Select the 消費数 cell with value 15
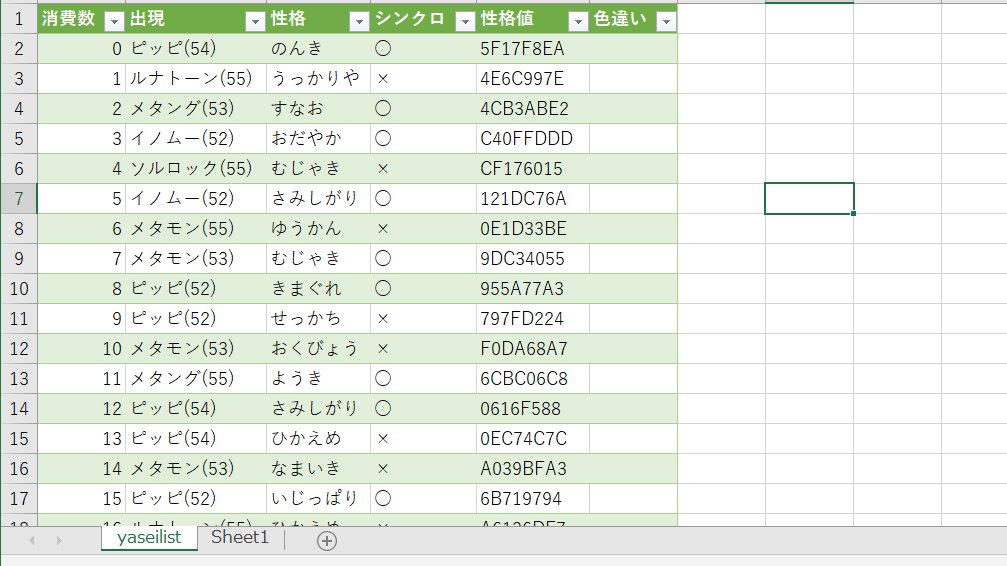Viewport: 1007px width, 566px height. 81,499
